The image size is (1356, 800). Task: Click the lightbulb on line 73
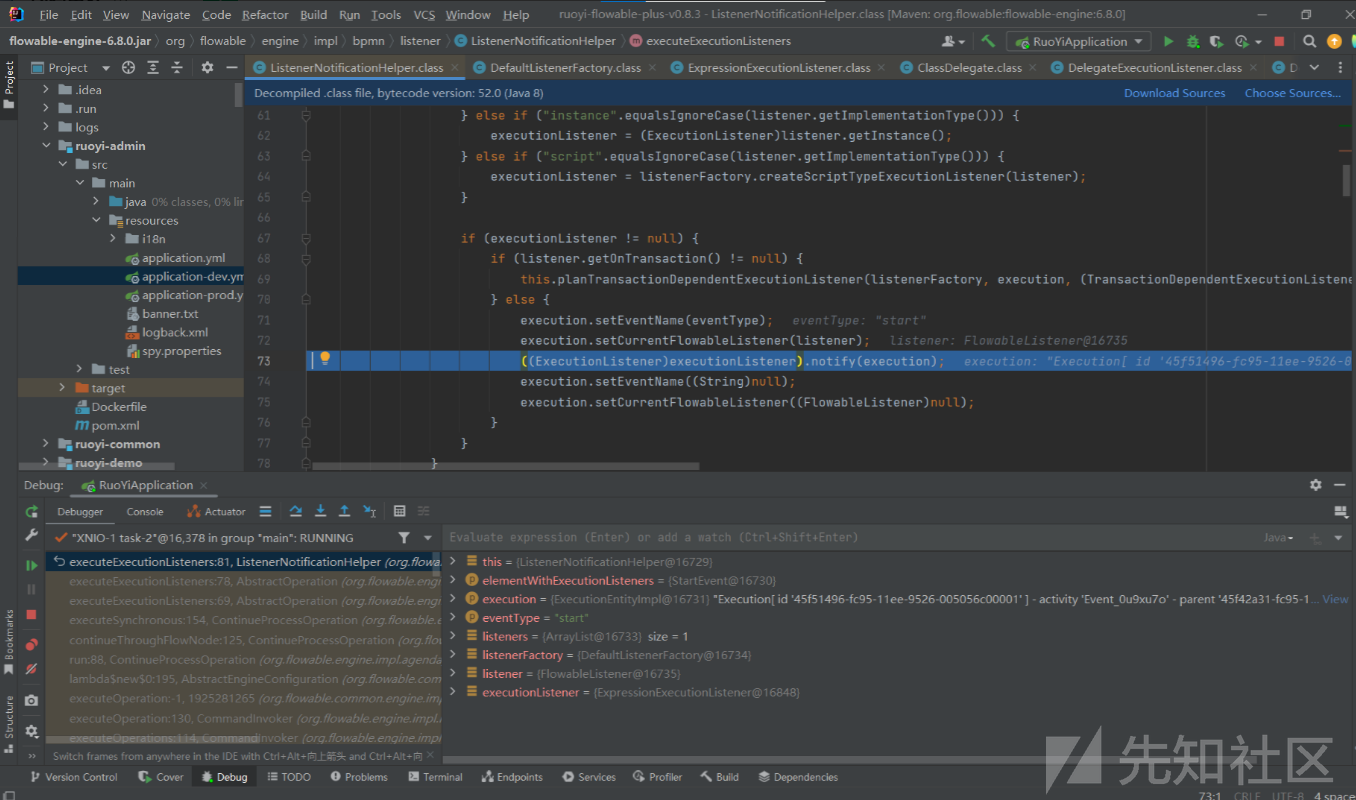click(x=325, y=359)
